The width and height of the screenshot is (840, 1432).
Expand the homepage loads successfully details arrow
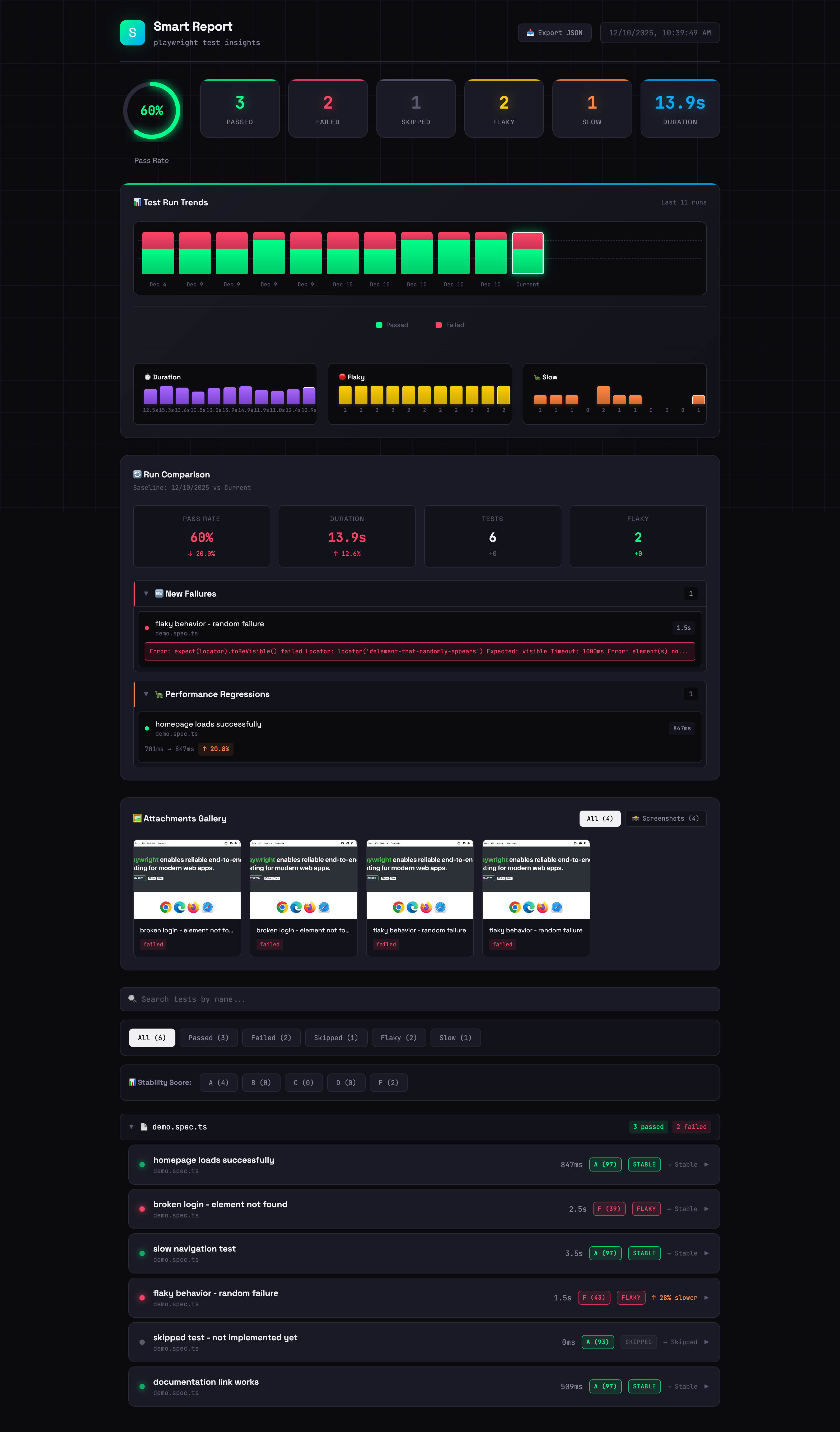(x=706, y=1164)
